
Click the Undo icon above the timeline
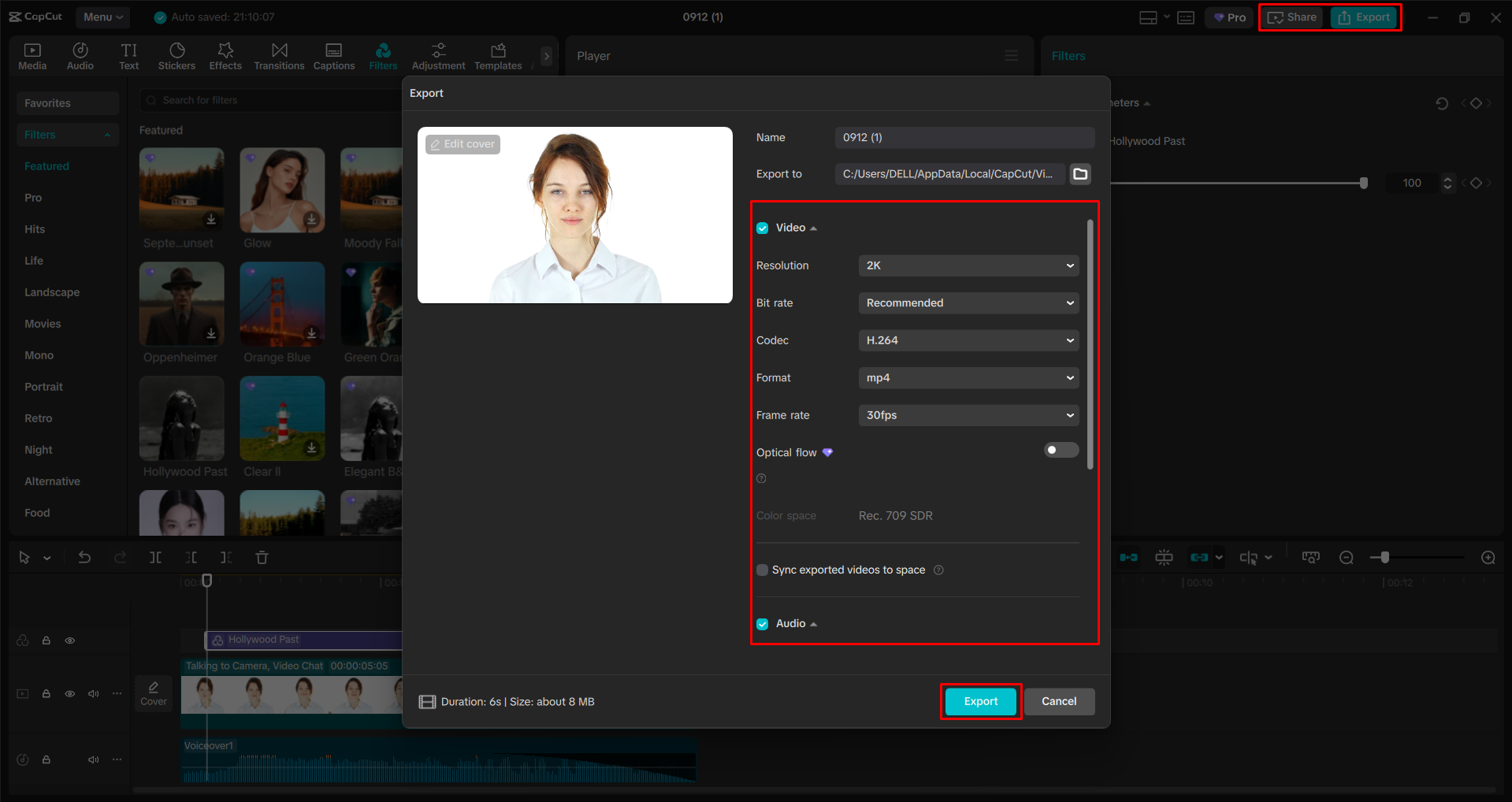point(84,557)
